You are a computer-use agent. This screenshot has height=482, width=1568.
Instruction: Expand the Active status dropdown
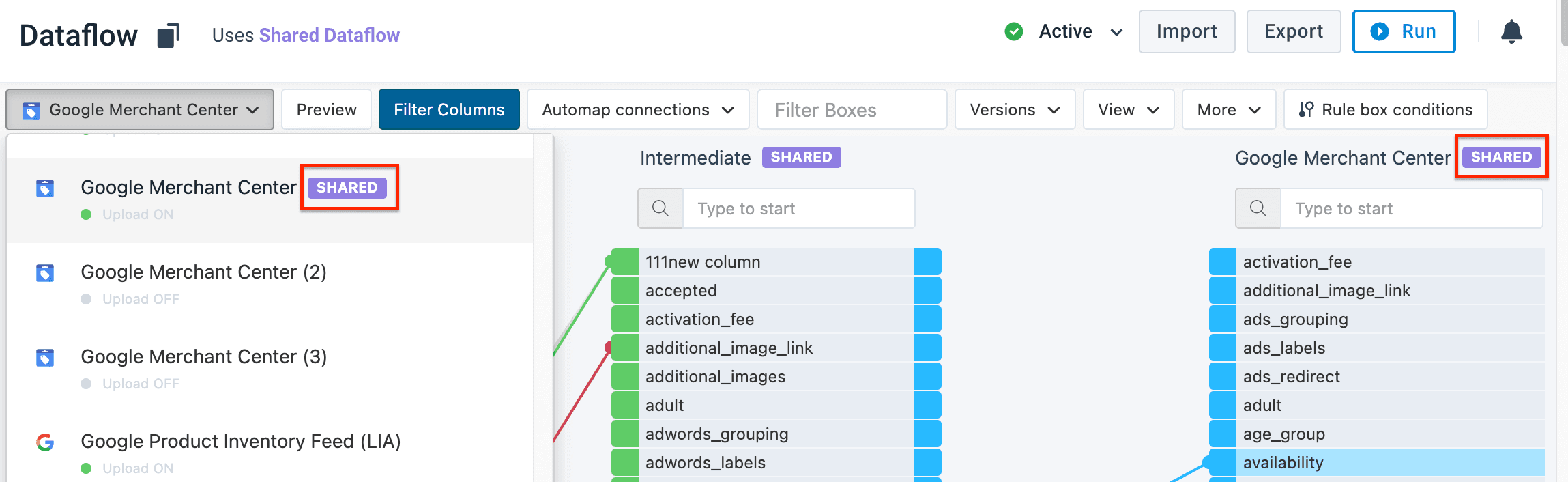pos(1116,32)
